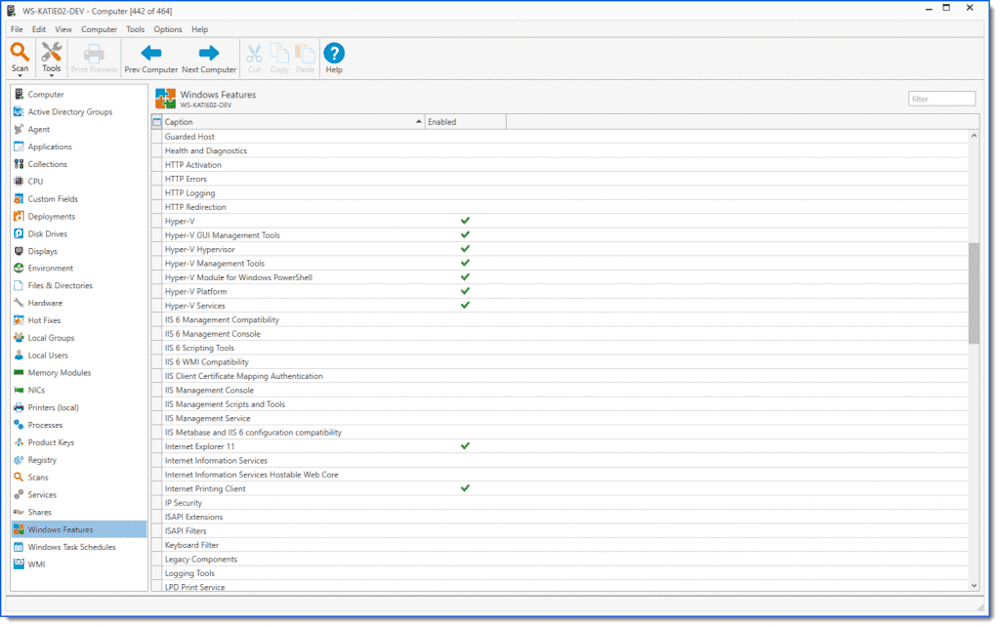1000x627 pixels.
Task: Select Active Directory Groups icon in sidebar
Action: pos(18,112)
